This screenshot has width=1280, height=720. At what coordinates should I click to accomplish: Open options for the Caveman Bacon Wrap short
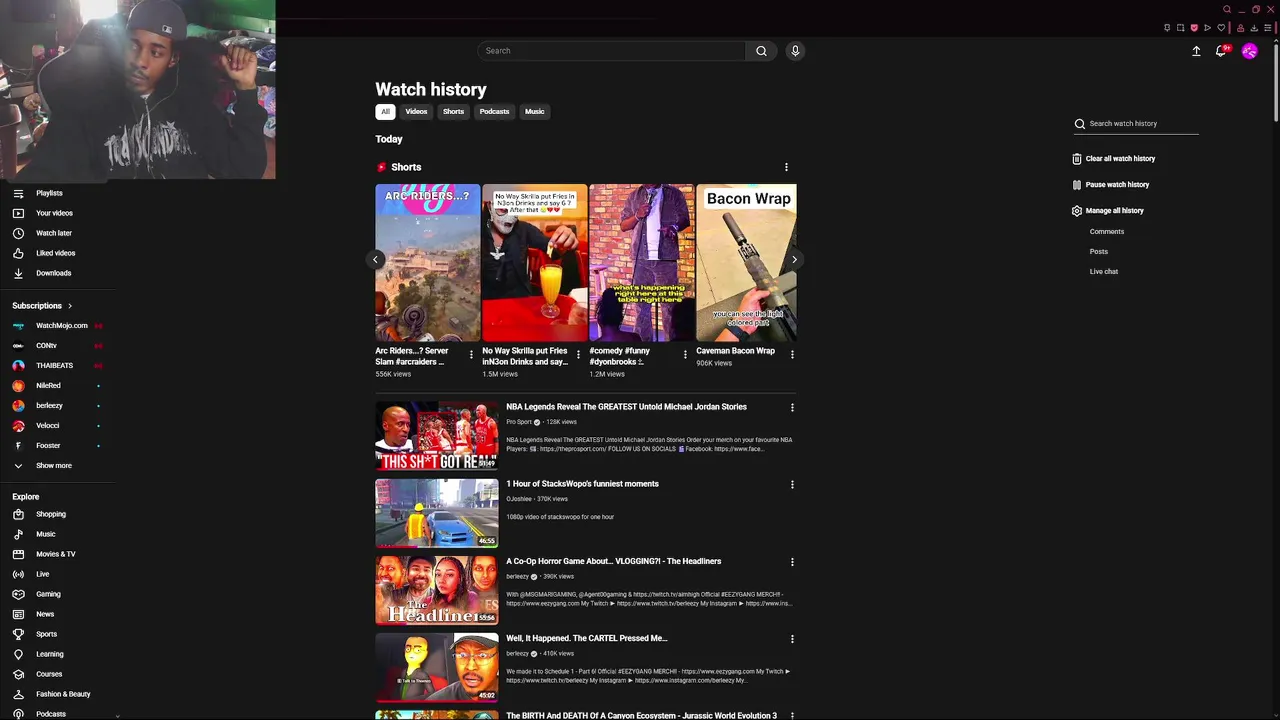(x=792, y=354)
